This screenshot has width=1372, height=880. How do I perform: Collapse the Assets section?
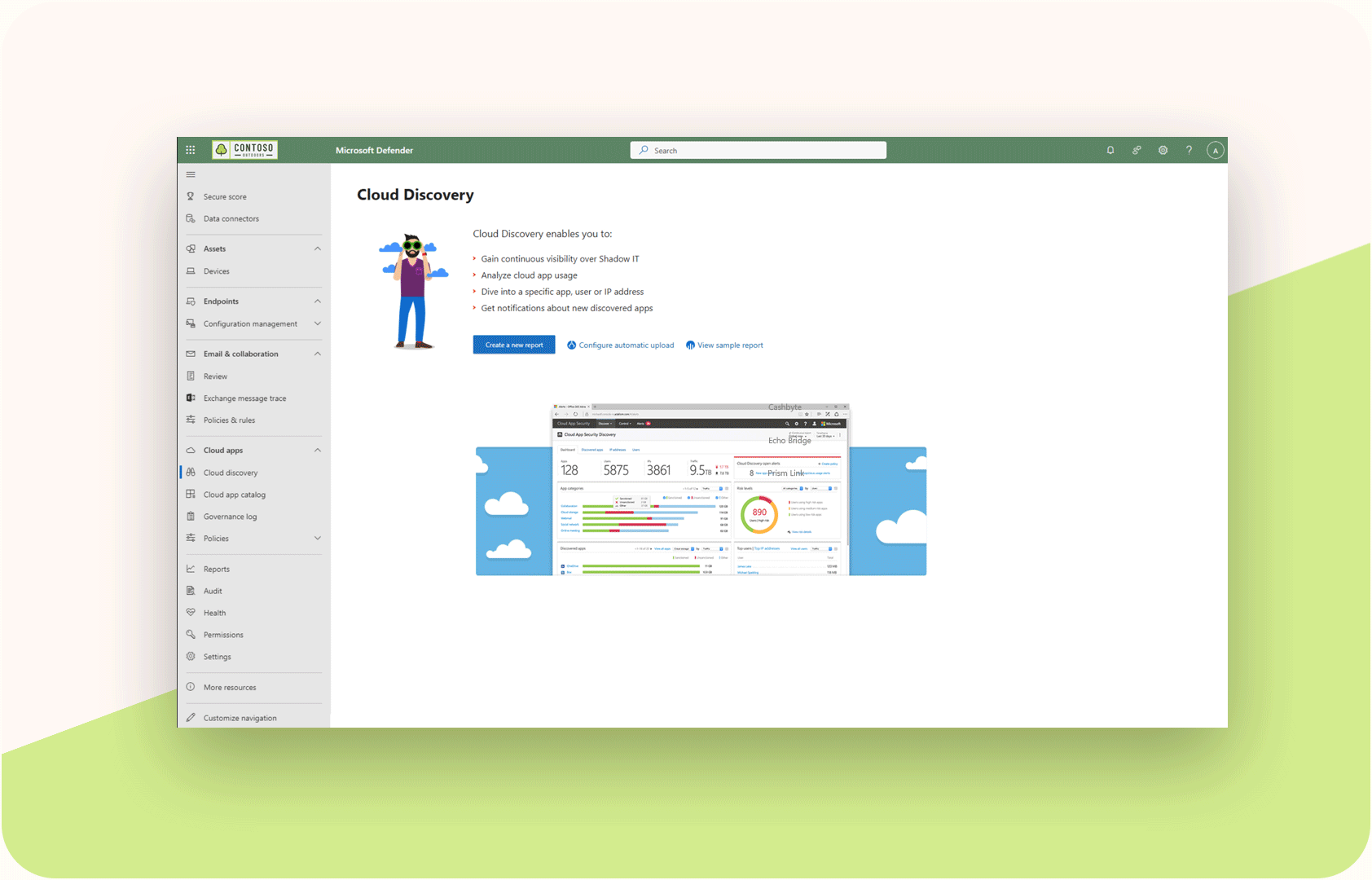click(317, 249)
